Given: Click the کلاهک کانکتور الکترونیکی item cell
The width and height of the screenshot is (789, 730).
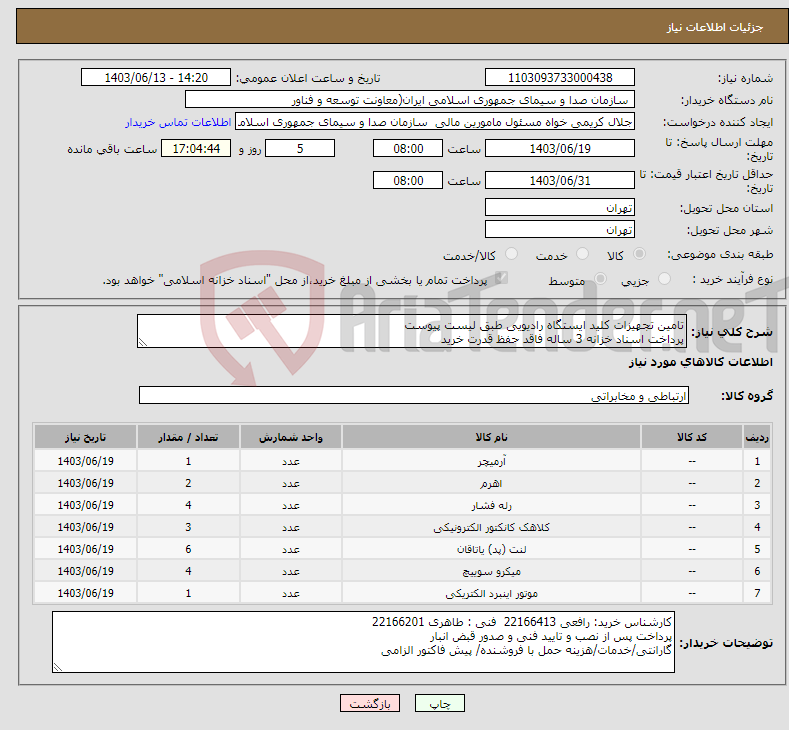Looking at the screenshot, I should coord(491,527).
